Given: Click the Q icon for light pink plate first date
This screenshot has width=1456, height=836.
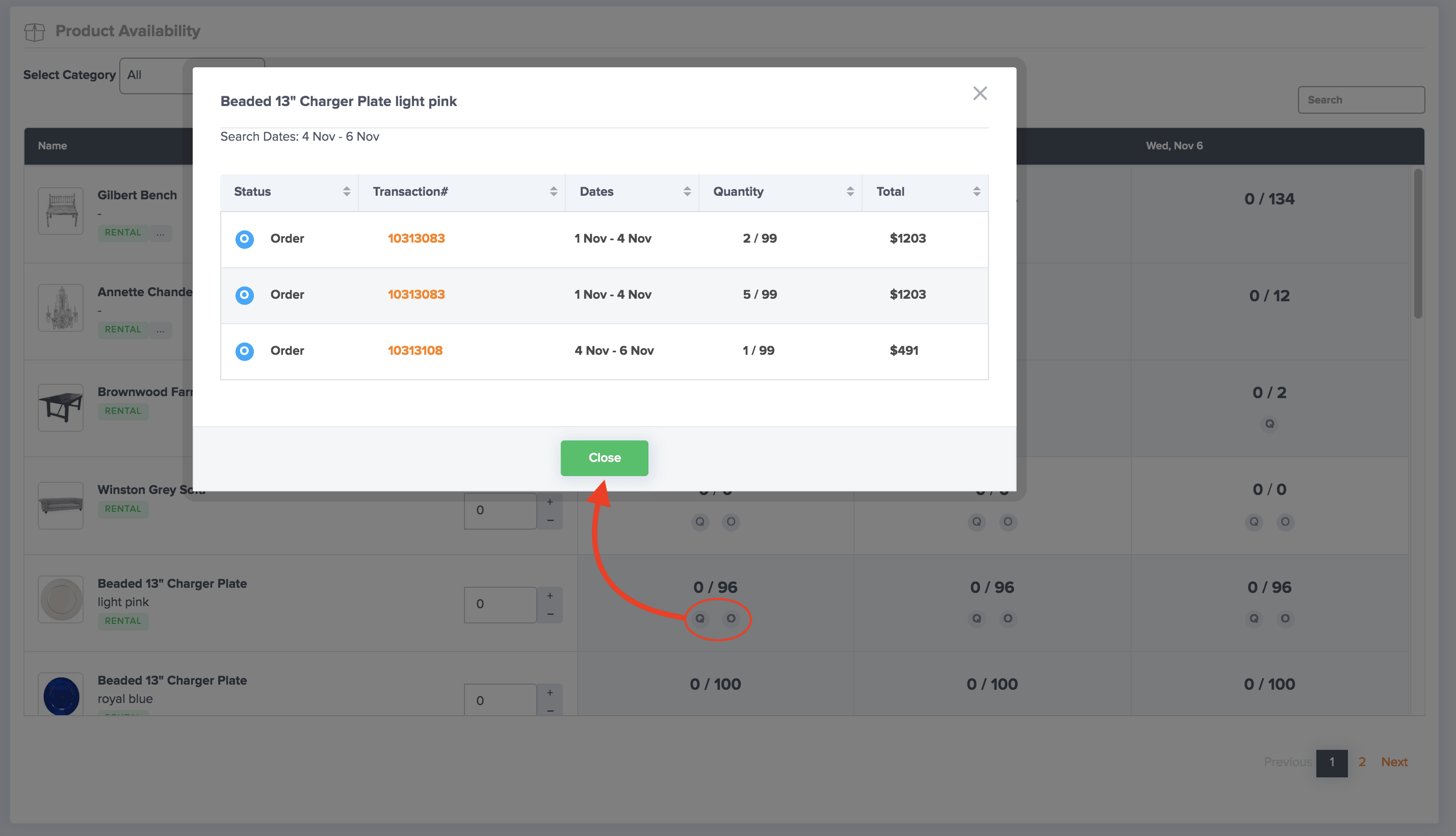Looking at the screenshot, I should [700, 619].
